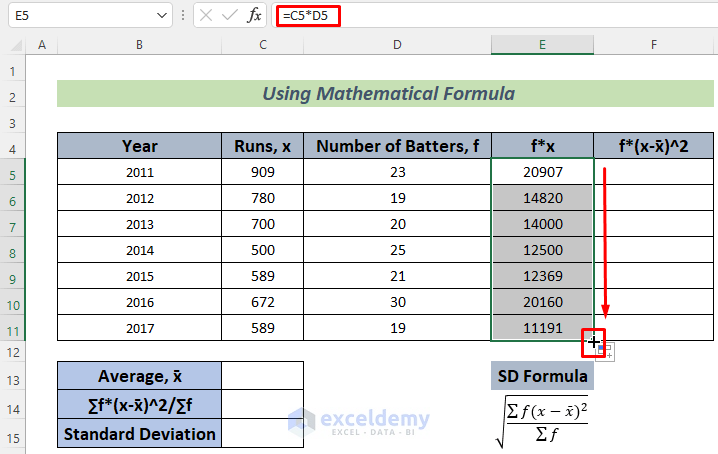The height and width of the screenshot is (454, 718).
Task: Click the ExcelDemy watermark logo
Action: (359, 420)
